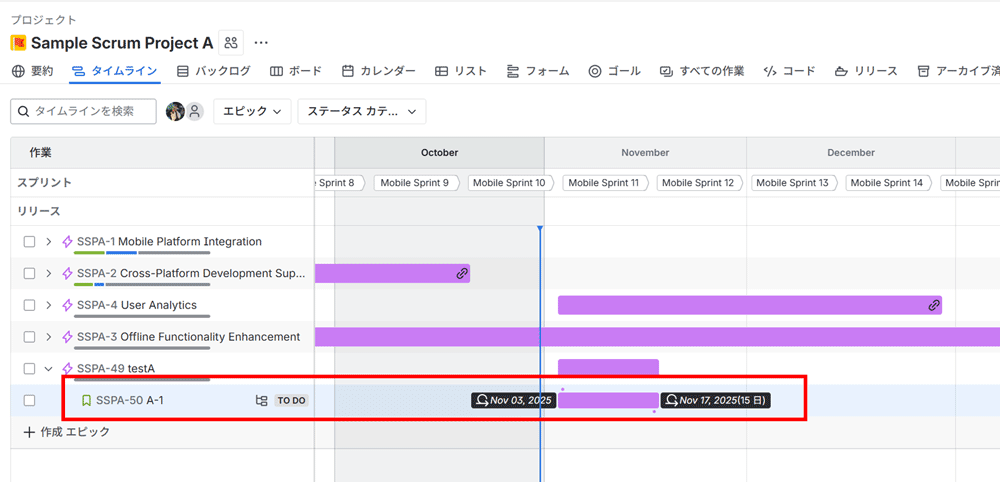1000x482 pixels.
Task: Open the ステータス カテ... filter dropdown
Action: click(x=362, y=112)
